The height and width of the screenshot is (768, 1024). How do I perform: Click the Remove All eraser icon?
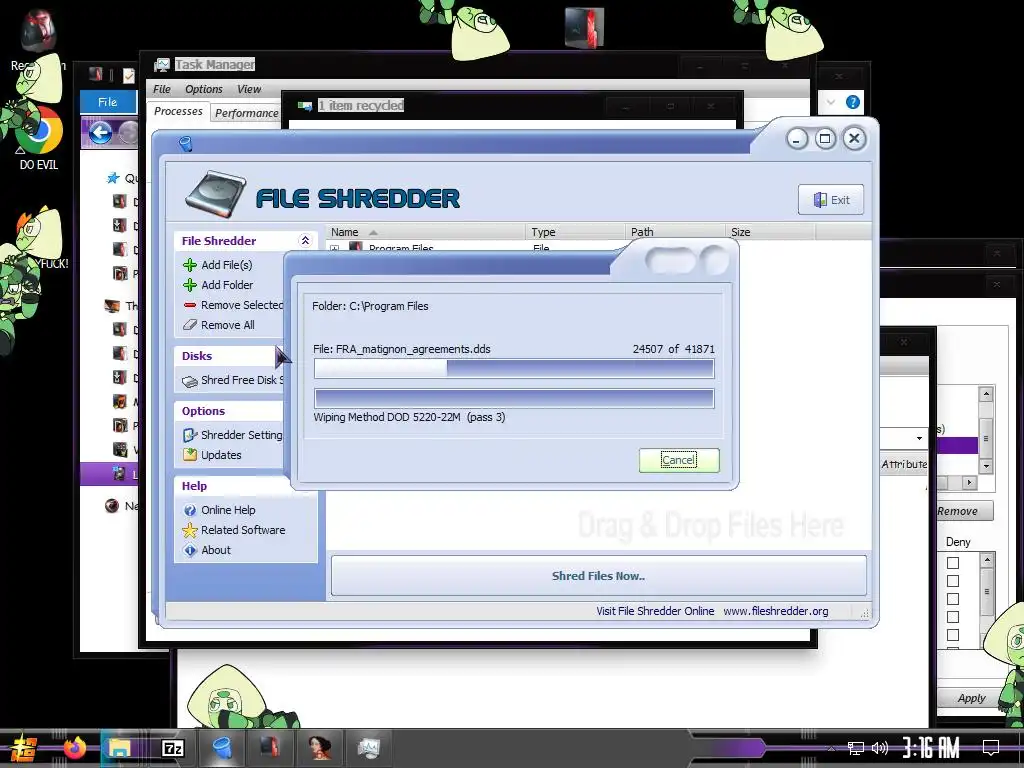coord(190,325)
